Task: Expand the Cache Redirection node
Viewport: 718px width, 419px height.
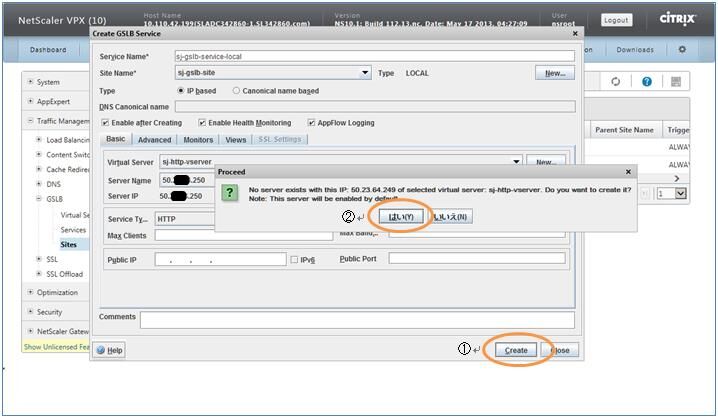Action: [x=39, y=169]
